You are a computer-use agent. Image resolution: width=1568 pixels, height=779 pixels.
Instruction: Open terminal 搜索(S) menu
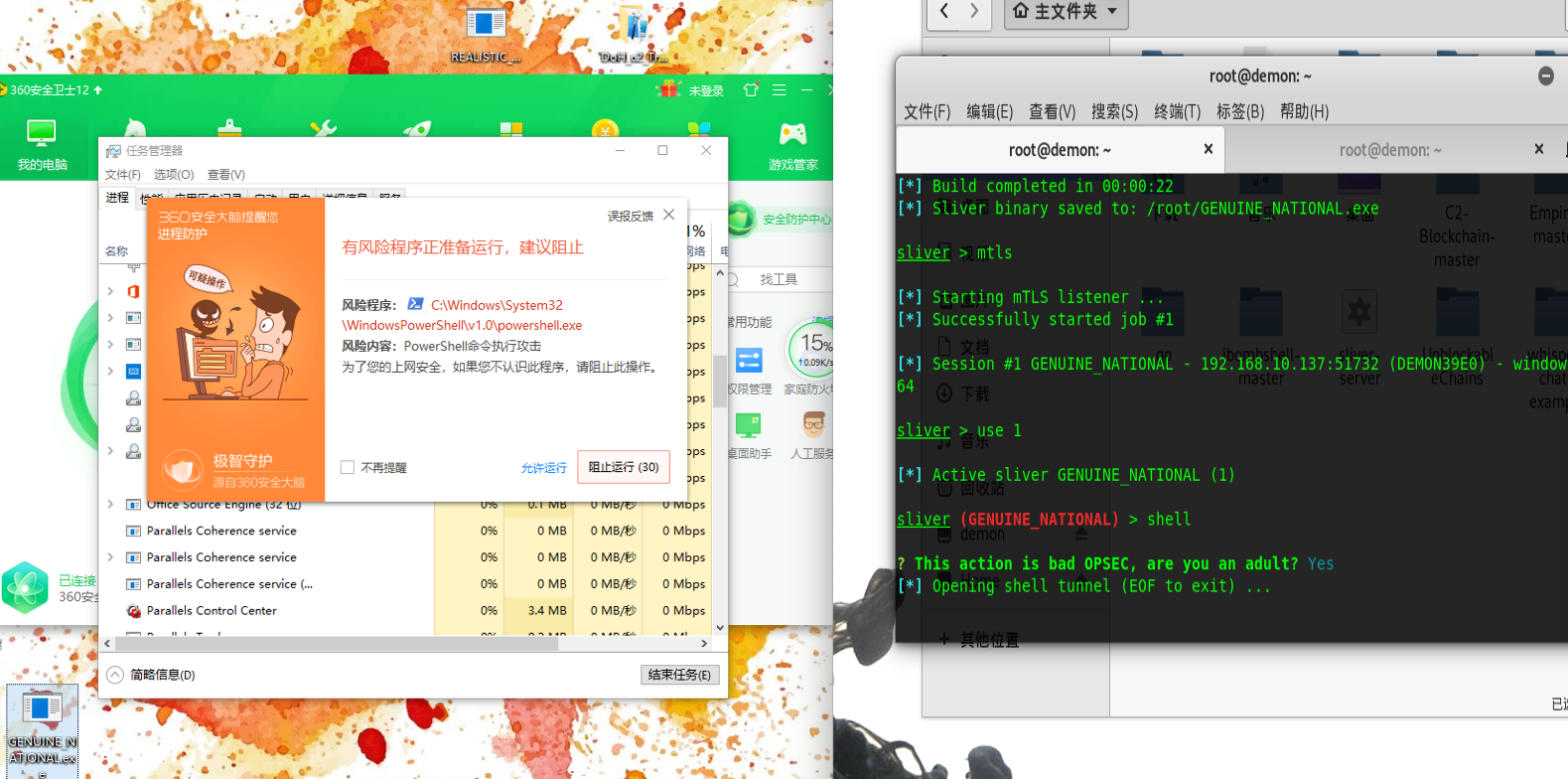click(1114, 111)
